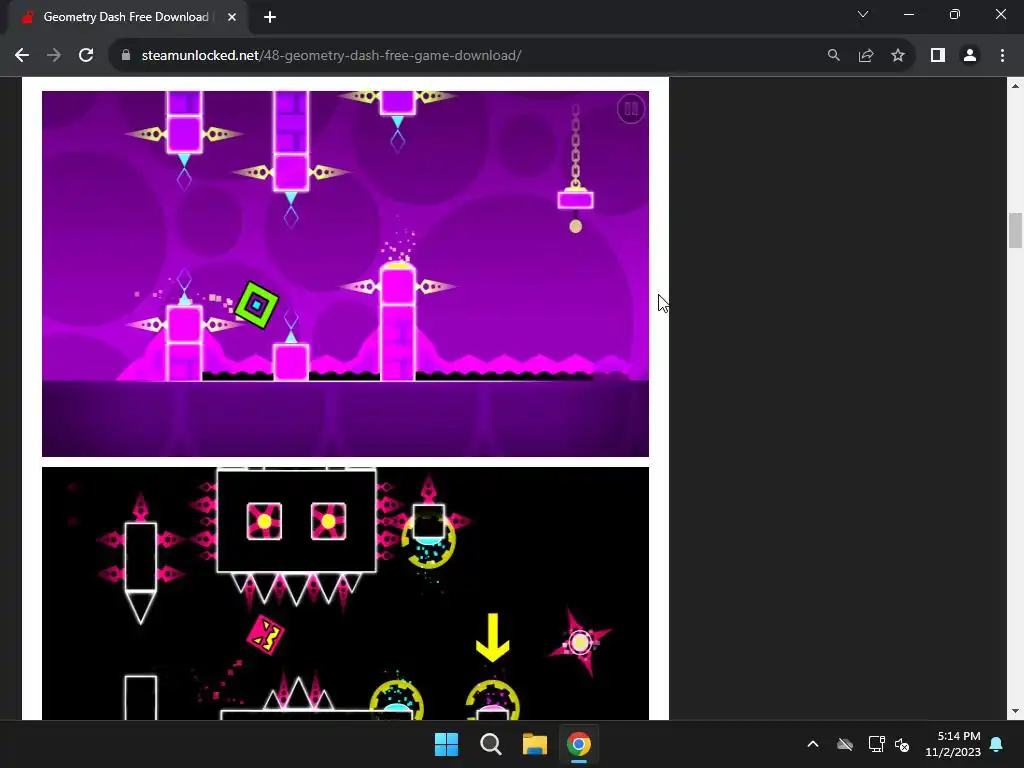Open the Chrome profile menu
1024x768 pixels.
[970, 56]
